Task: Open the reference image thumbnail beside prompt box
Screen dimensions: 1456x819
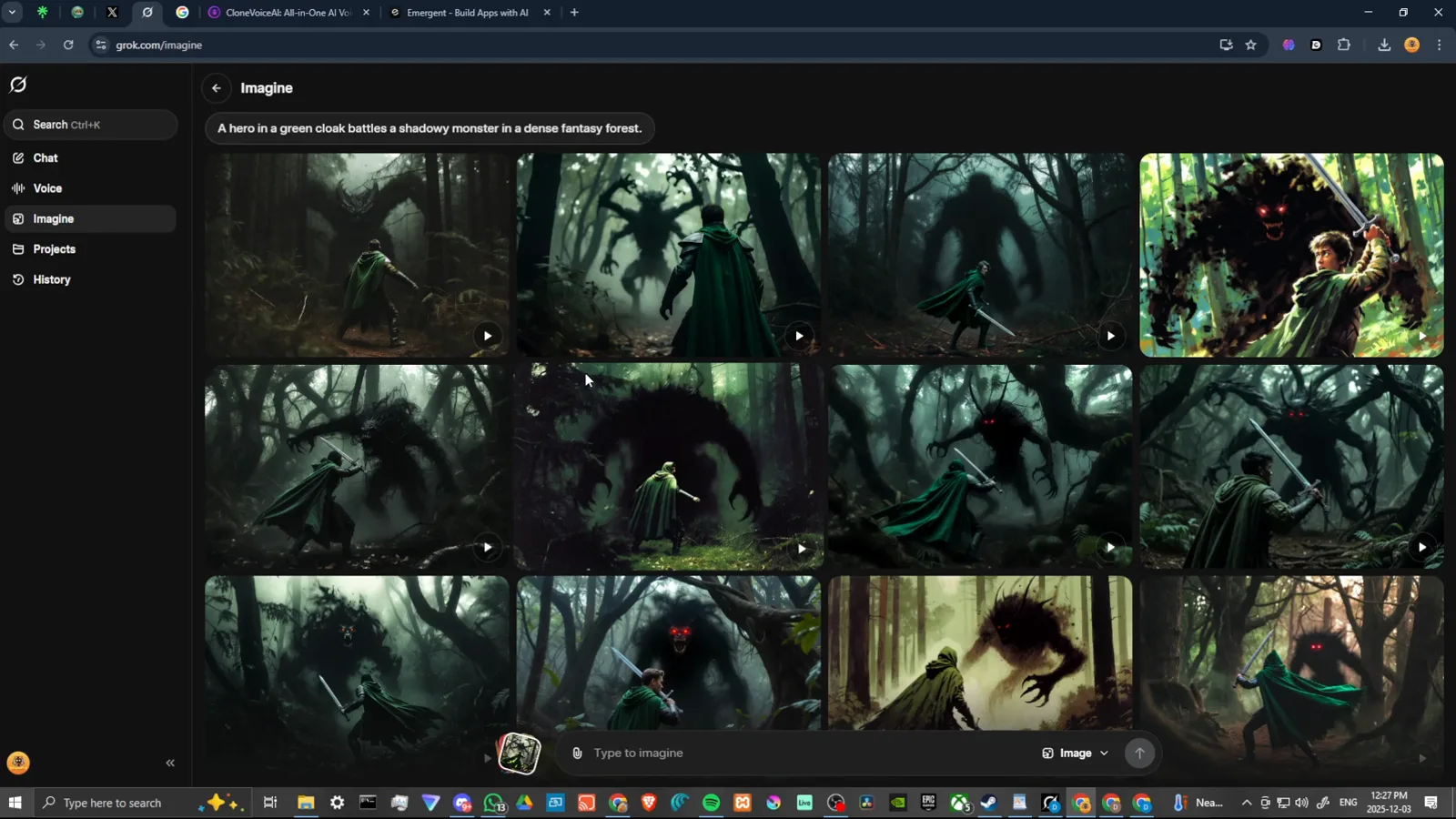Action: pos(520,753)
